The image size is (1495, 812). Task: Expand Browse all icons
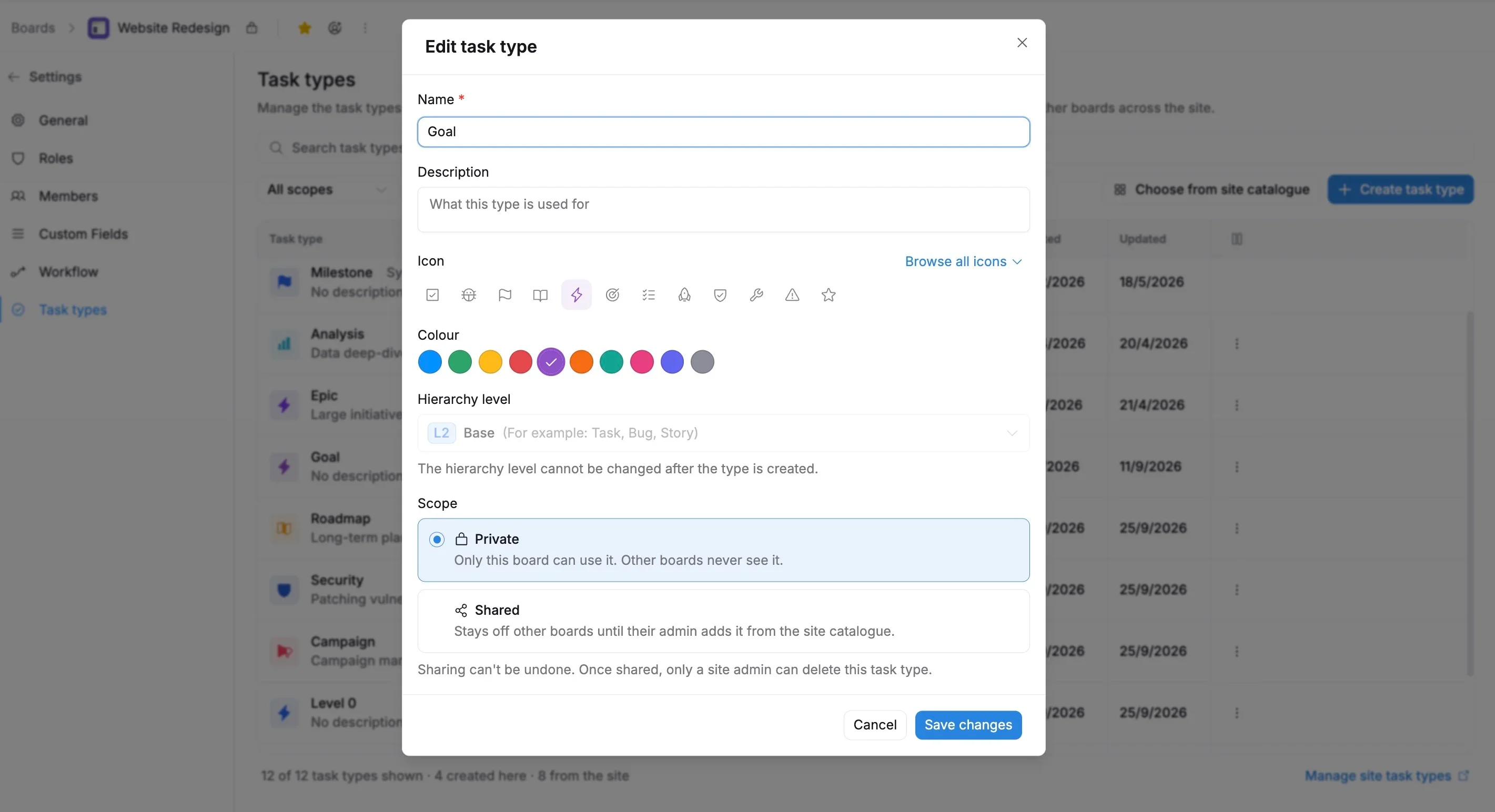coord(963,262)
